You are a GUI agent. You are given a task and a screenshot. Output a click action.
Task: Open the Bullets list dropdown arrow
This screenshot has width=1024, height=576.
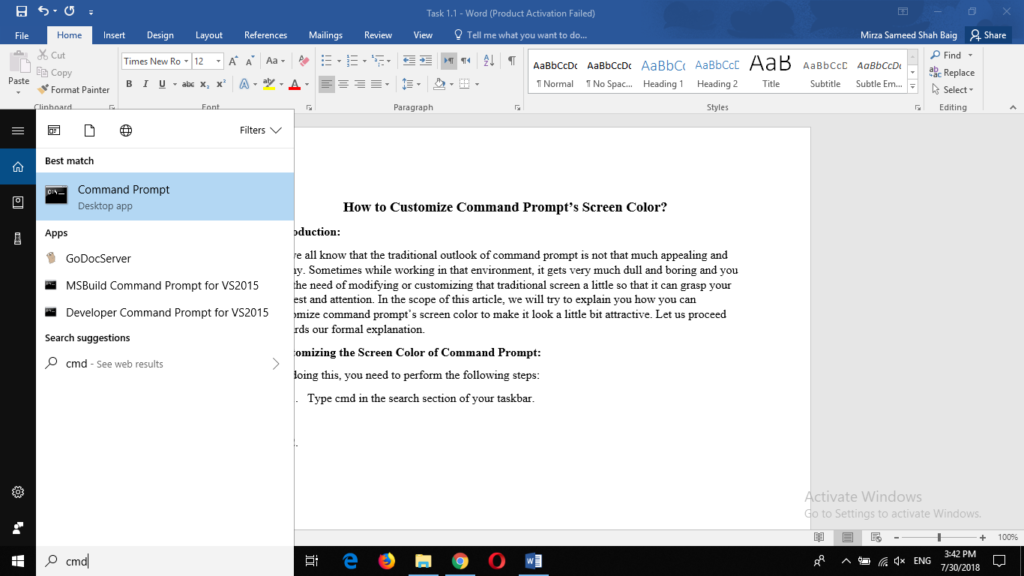coord(339,61)
